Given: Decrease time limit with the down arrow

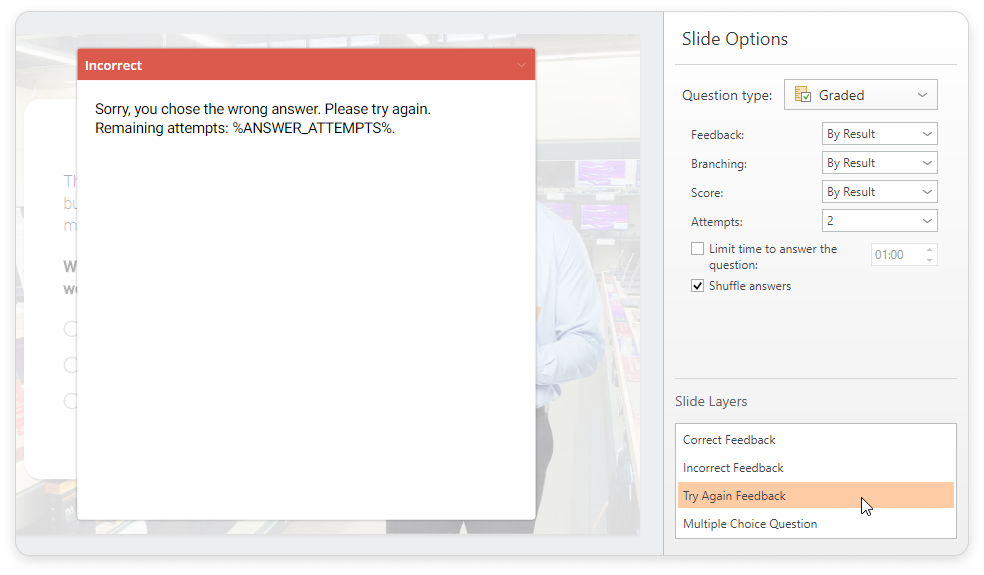Looking at the screenshot, I should (930, 260).
